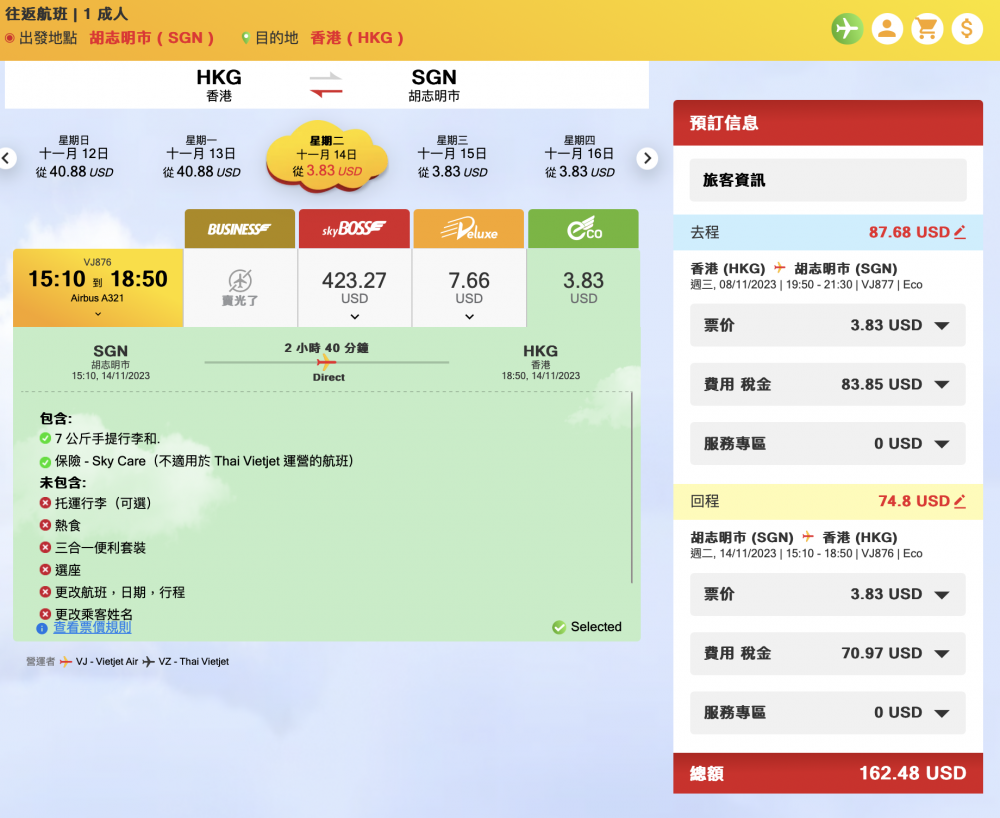Click the sold-out Business fare icon
This screenshot has height=818, width=1000.
[x=240, y=281]
